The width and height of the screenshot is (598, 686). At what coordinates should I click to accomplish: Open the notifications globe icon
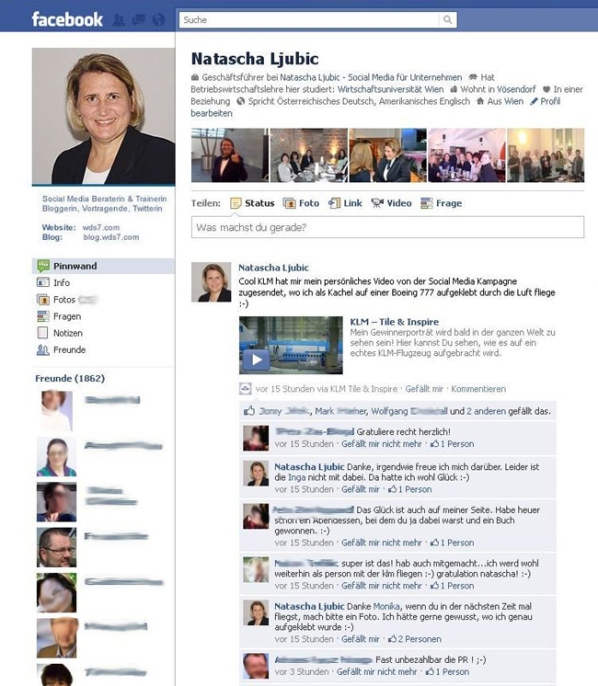[x=158, y=20]
